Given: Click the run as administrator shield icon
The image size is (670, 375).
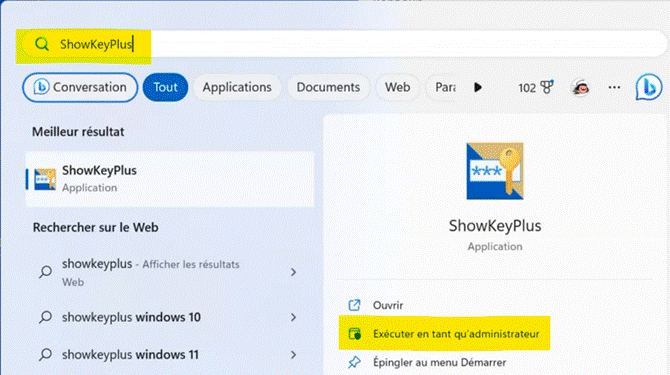Looking at the screenshot, I should click(355, 334).
